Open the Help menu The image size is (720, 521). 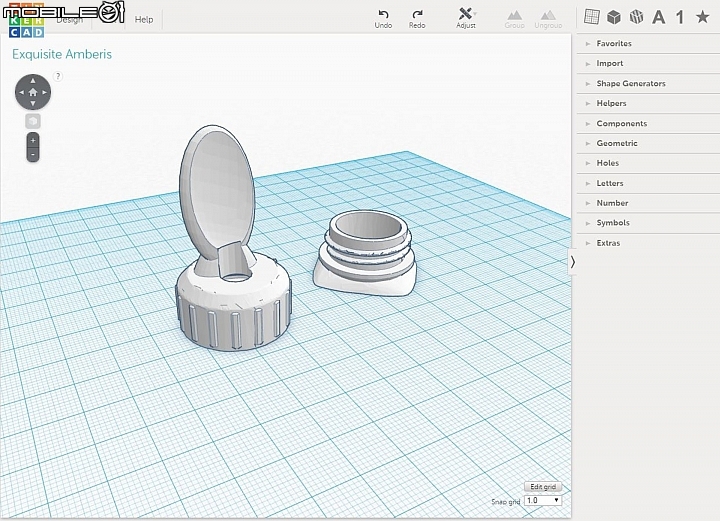(x=144, y=19)
